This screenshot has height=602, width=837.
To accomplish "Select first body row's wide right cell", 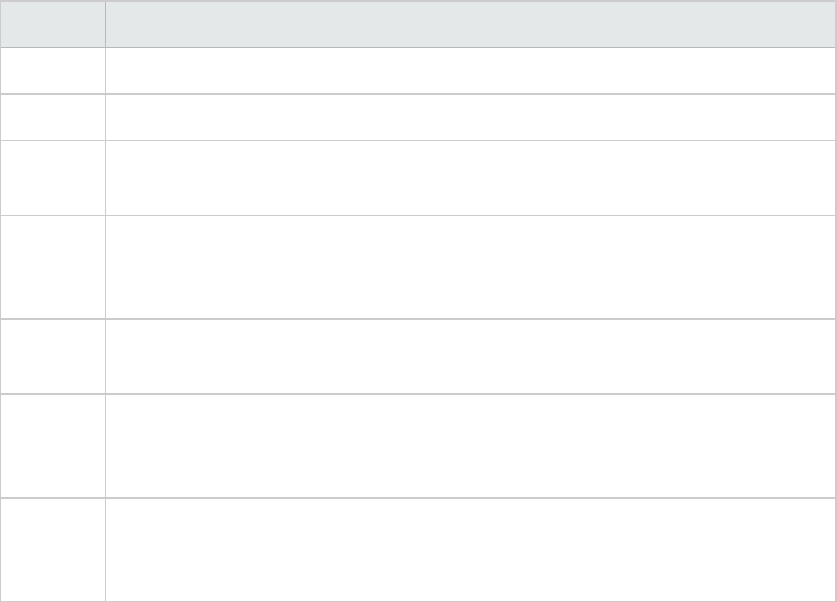I will coord(470,71).
